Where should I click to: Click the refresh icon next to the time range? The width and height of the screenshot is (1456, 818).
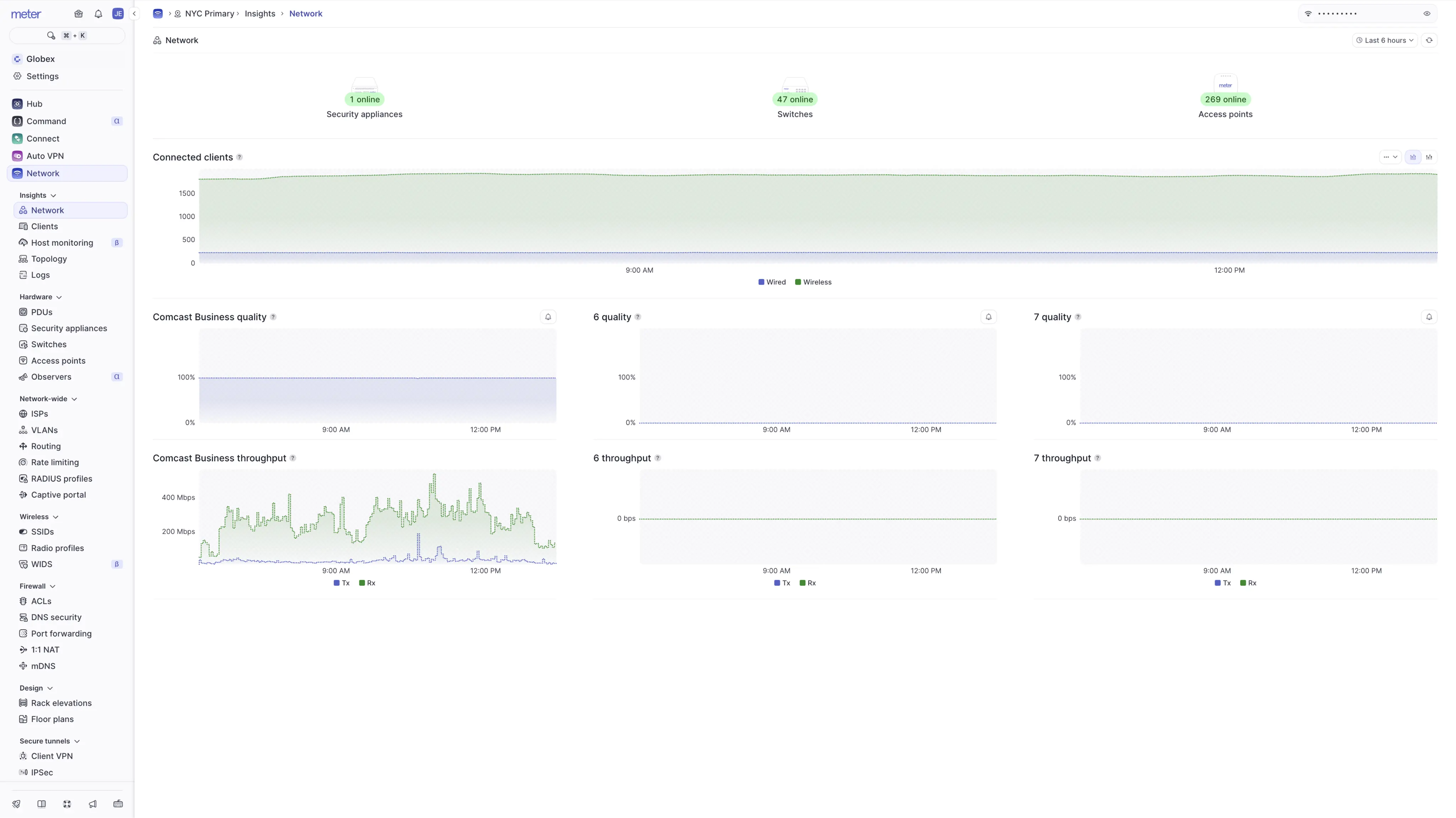tap(1429, 40)
